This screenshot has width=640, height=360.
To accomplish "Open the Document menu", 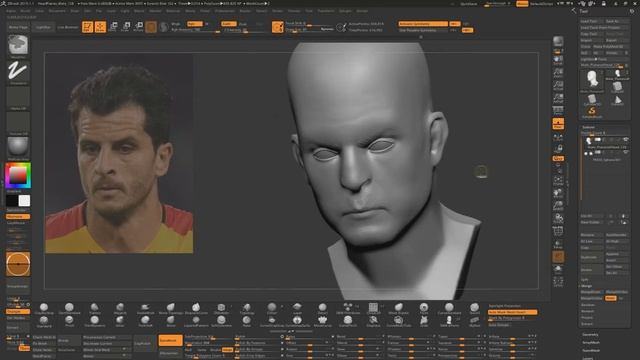I will click(x=57, y=11).
